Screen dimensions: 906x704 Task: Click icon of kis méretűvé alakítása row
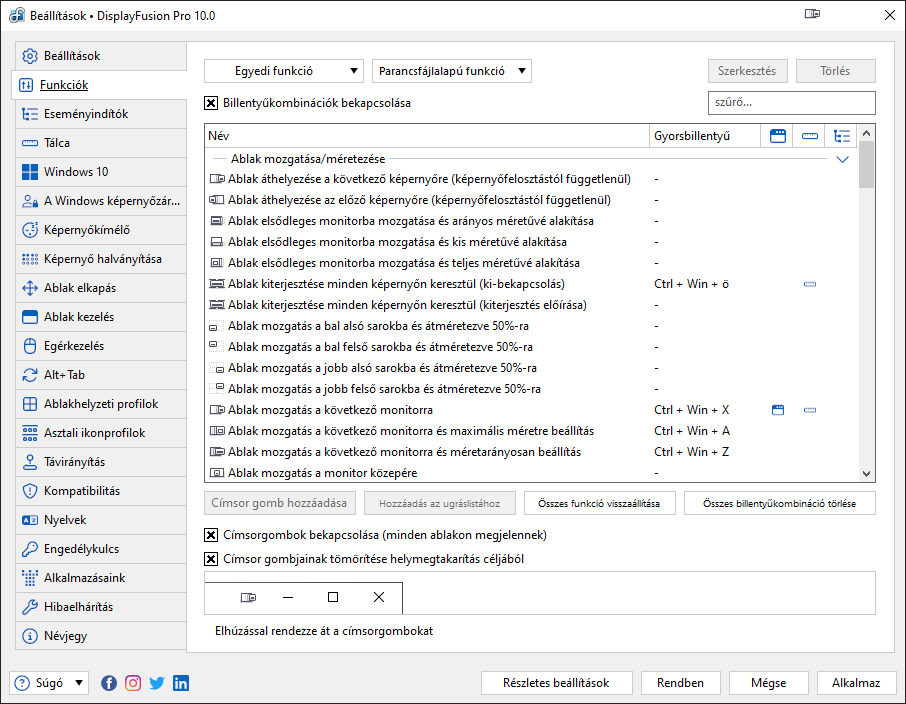point(217,242)
